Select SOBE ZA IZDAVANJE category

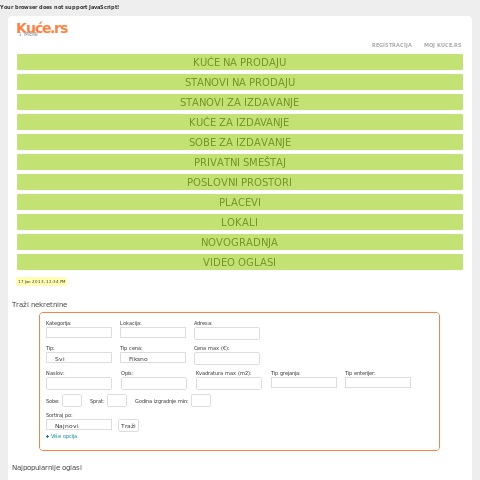point(240,142)
